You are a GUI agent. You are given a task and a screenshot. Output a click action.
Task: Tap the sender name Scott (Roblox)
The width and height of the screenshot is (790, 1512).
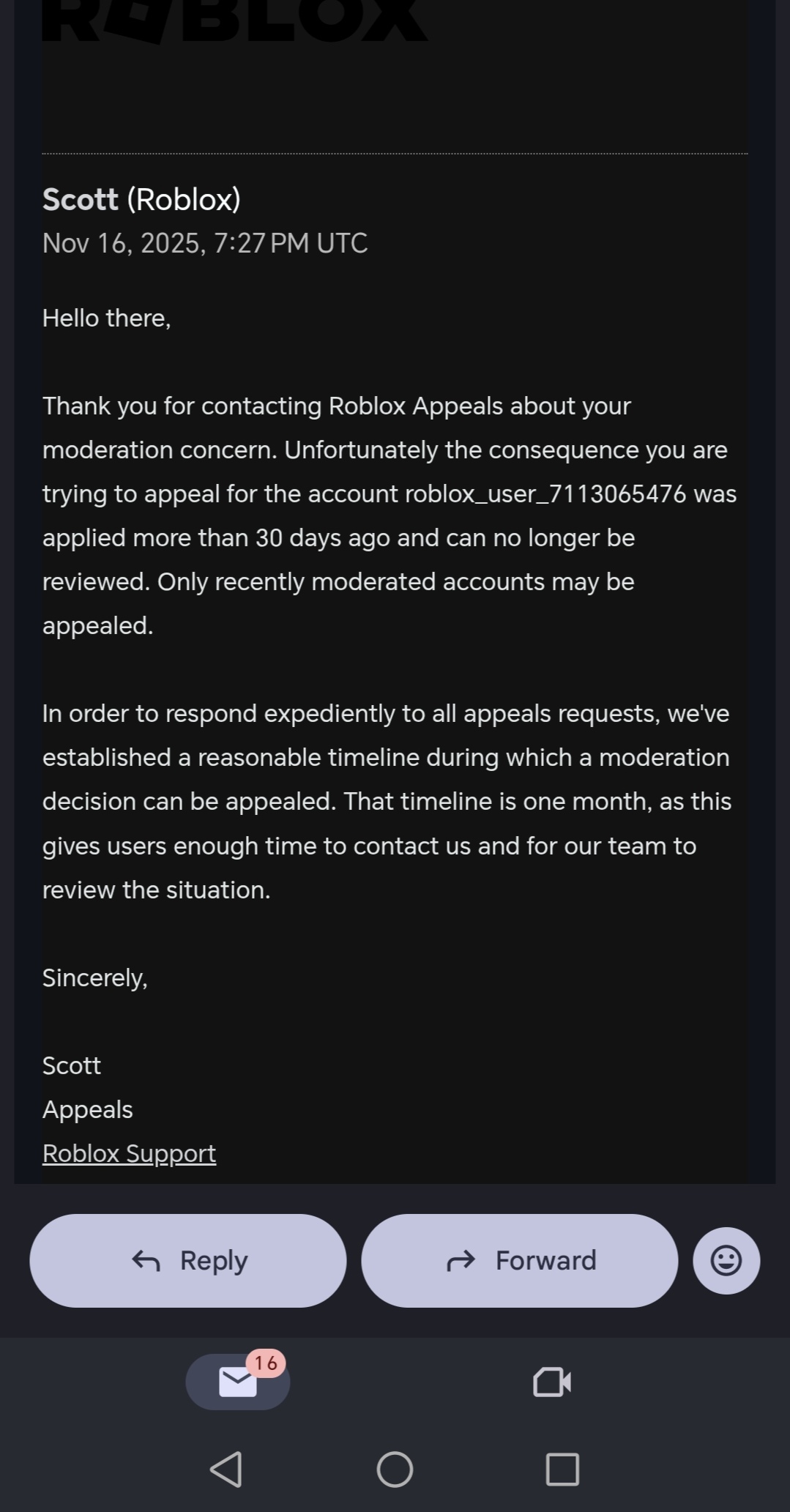coord(141,199)
